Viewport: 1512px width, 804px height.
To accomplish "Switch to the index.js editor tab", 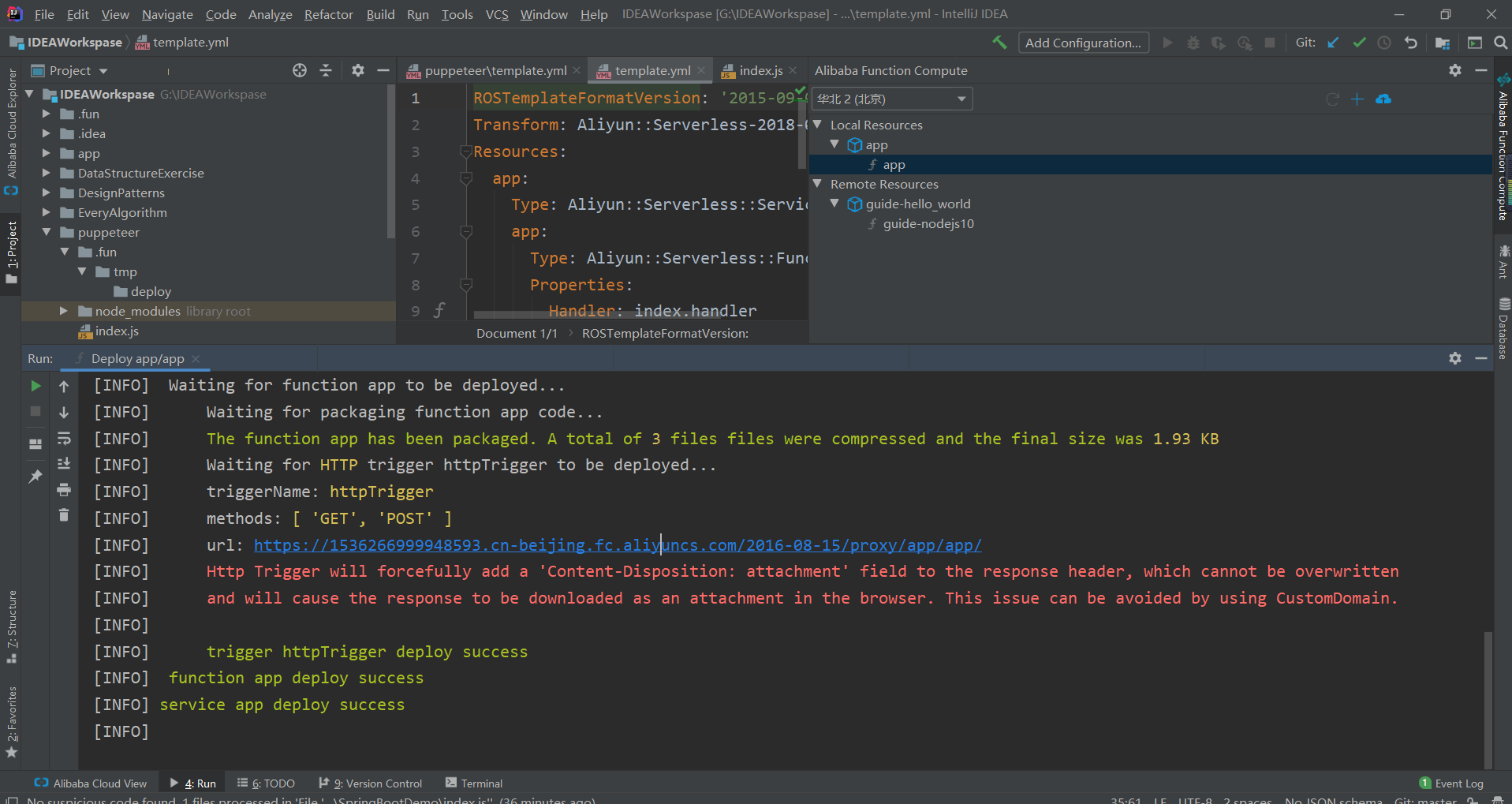I will [x=761, y=70].
